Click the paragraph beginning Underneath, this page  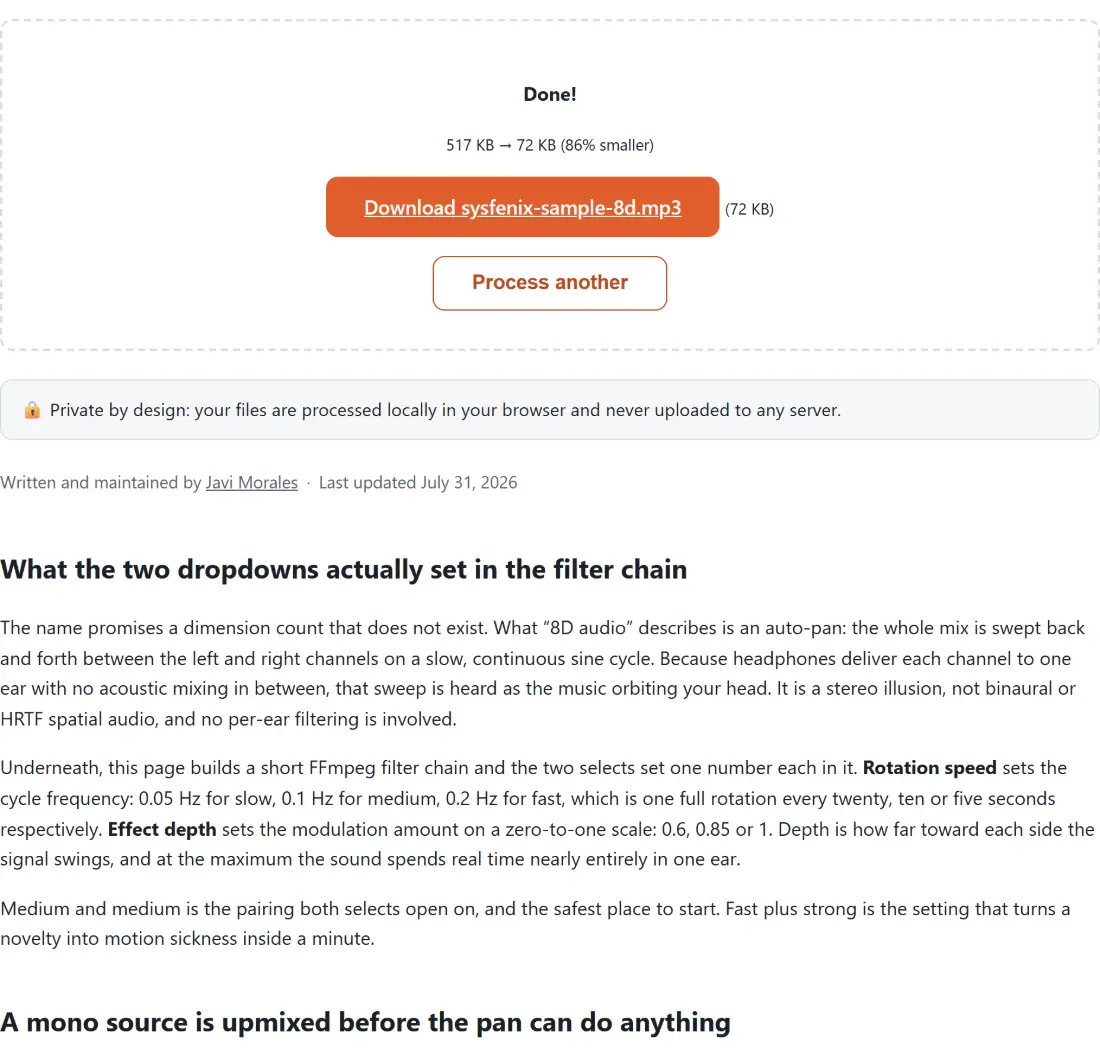point(547,814)
